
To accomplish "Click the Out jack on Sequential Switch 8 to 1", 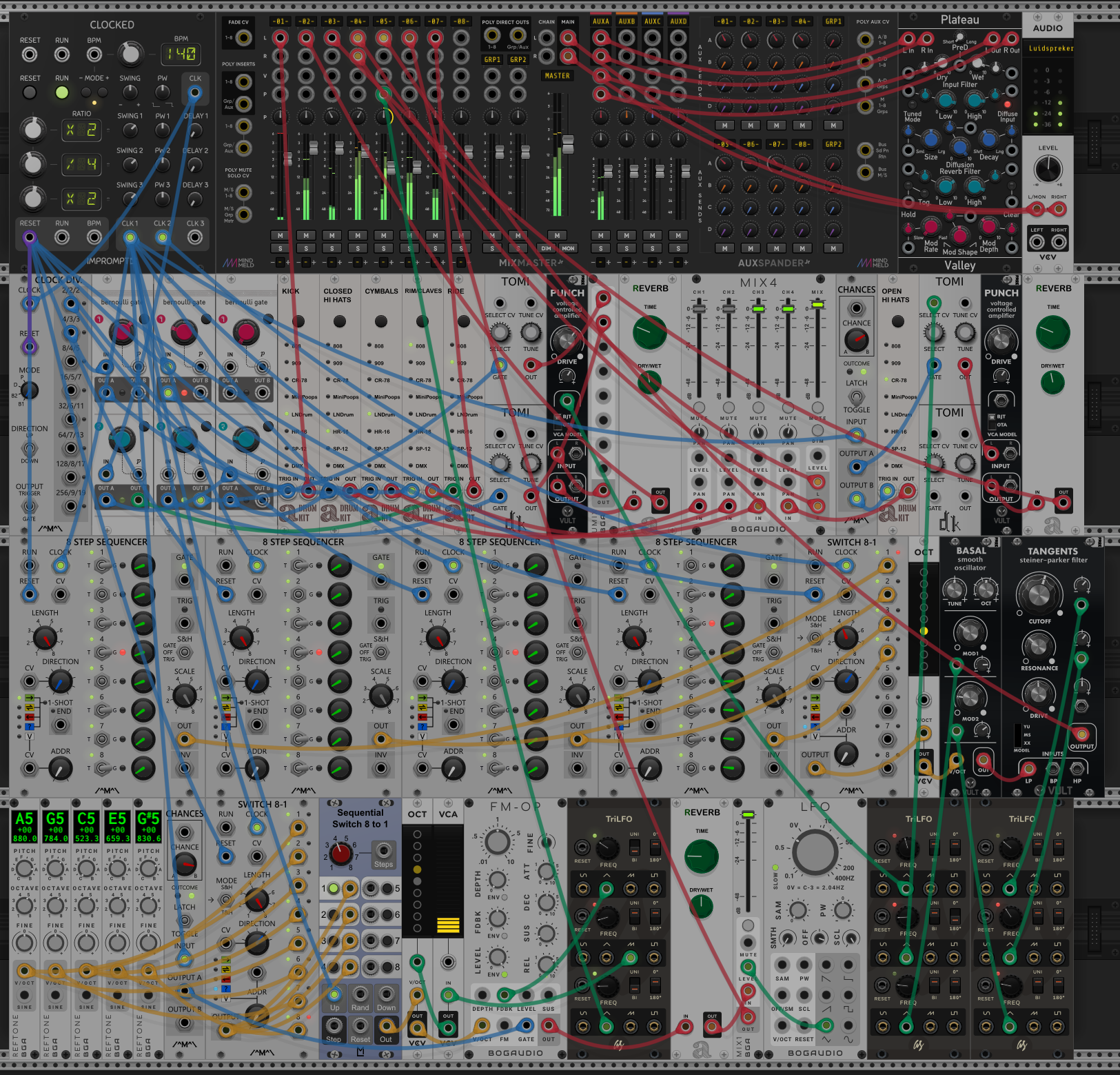I will coord(385,1027).
